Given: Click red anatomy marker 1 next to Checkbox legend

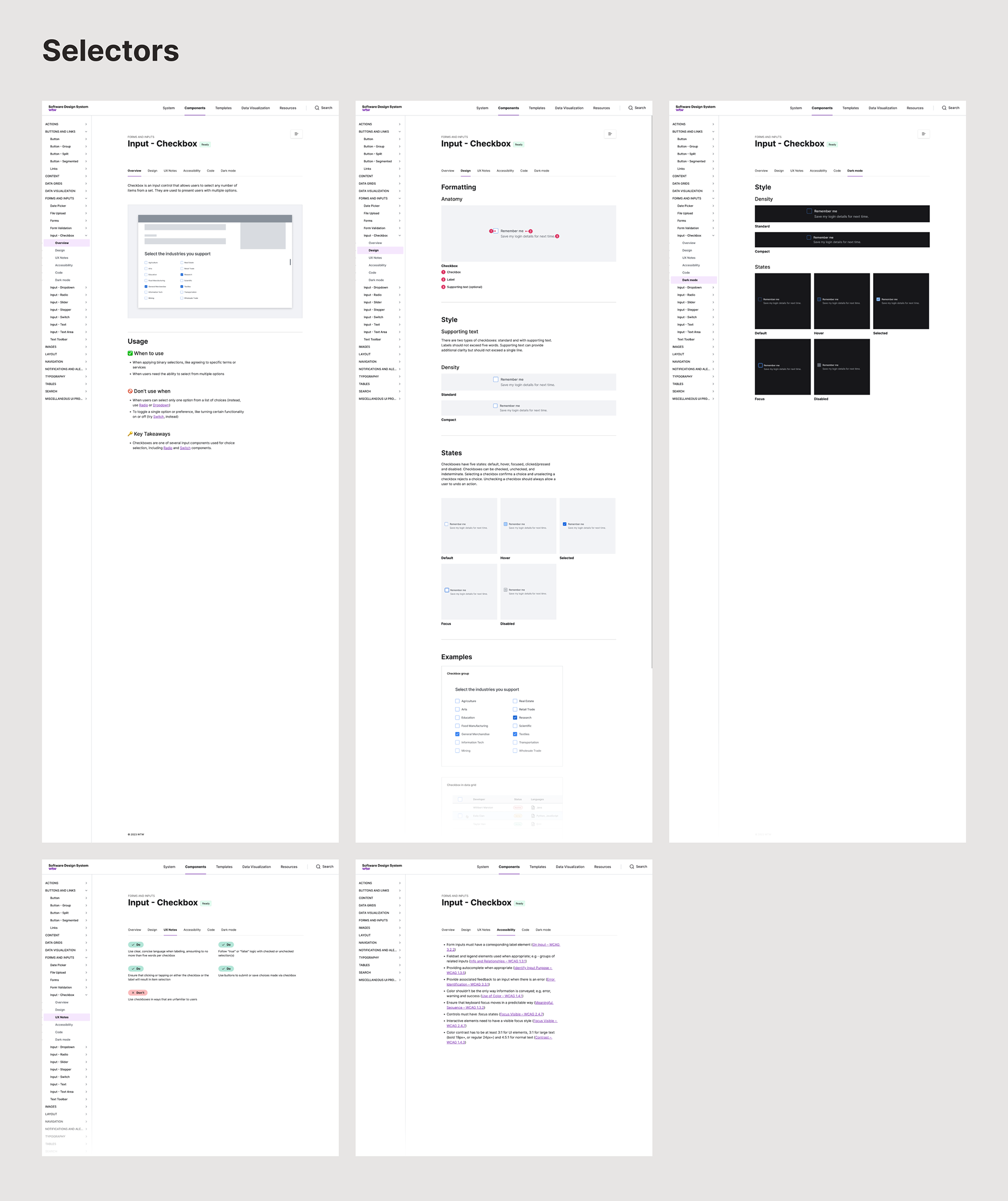Looking at the screenshot, I should coord(443,272).
